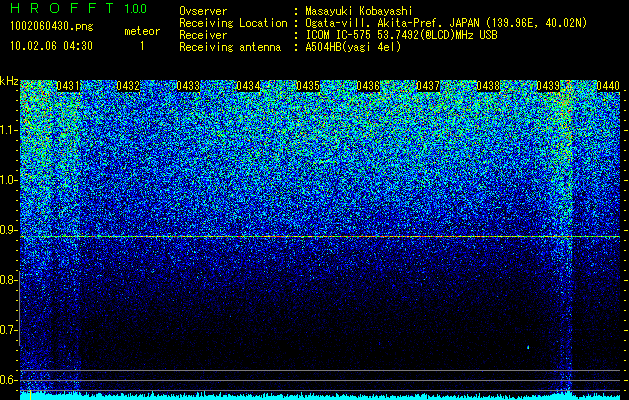Click the 1.1 frequency axis label

(8, 130)
